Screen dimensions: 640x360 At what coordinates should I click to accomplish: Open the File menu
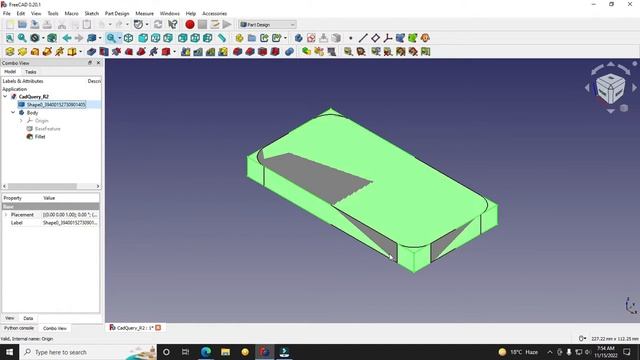pyautogui.click(x=7, y=13)
